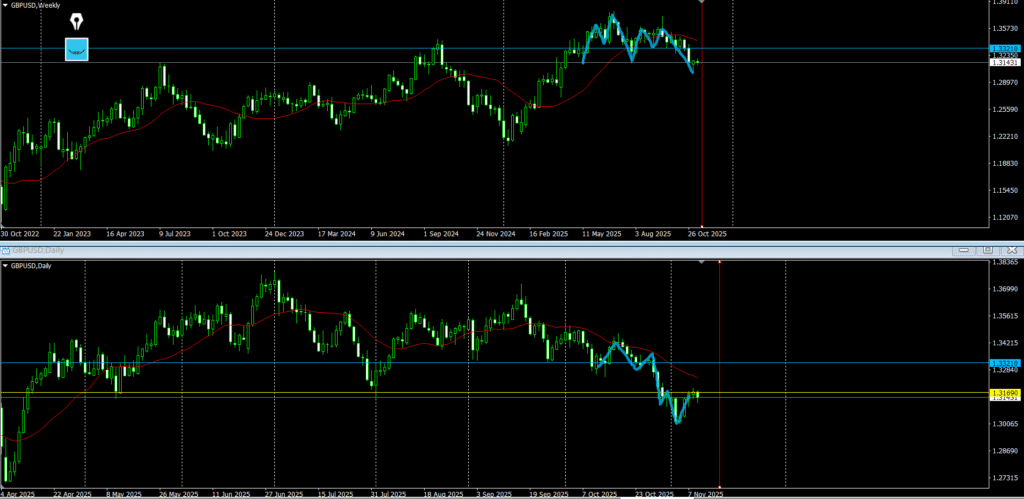Select the yellow 1.31690 price label on daily chart
The height and width of the screenshot is (499, 1024).
[1003, 393]
